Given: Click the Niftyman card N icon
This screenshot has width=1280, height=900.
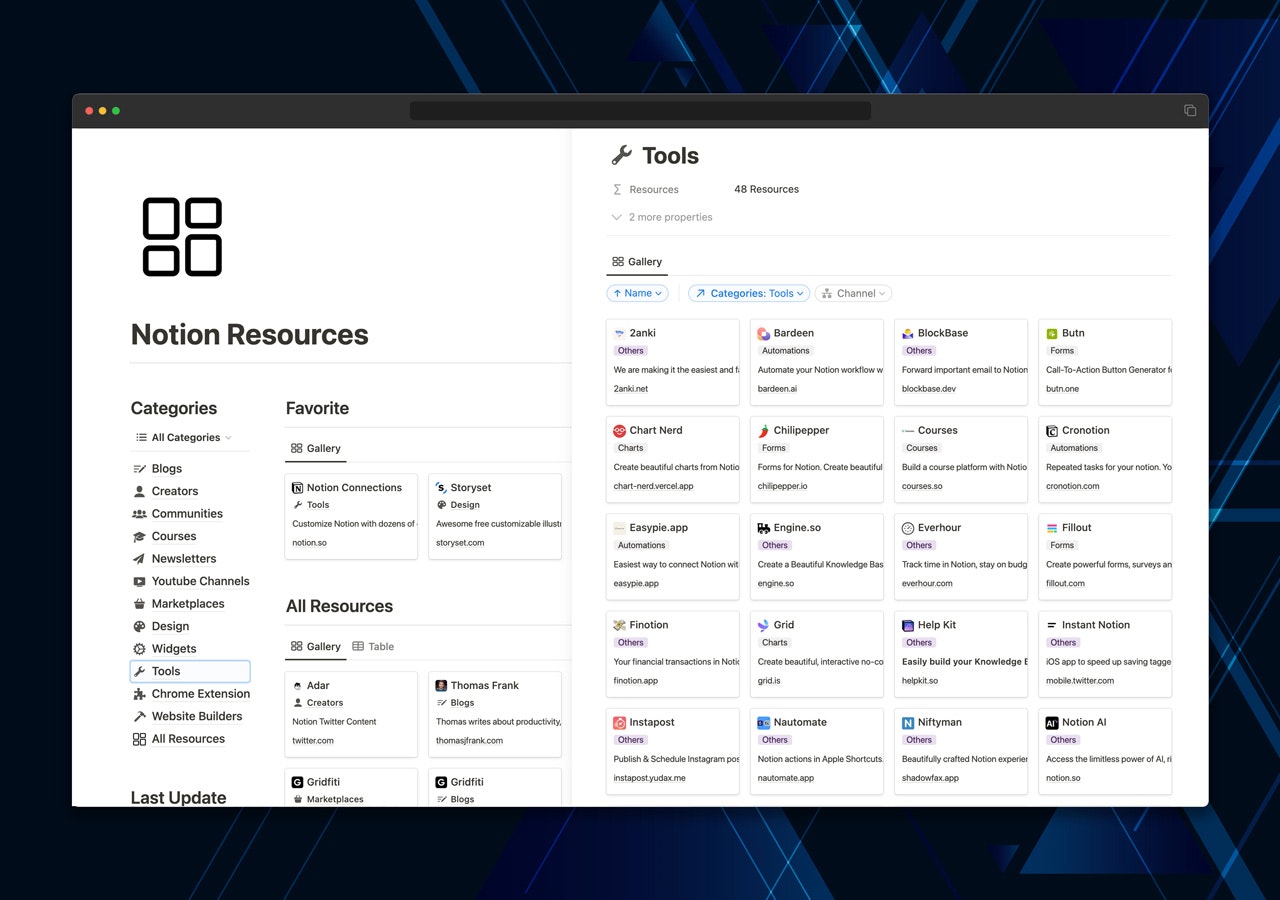Looking at the screenshot, I should (x=908, y=722).
